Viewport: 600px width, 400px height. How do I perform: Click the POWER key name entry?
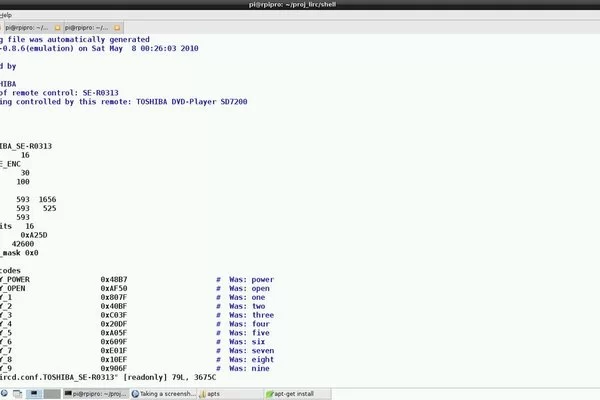(15, 279)
